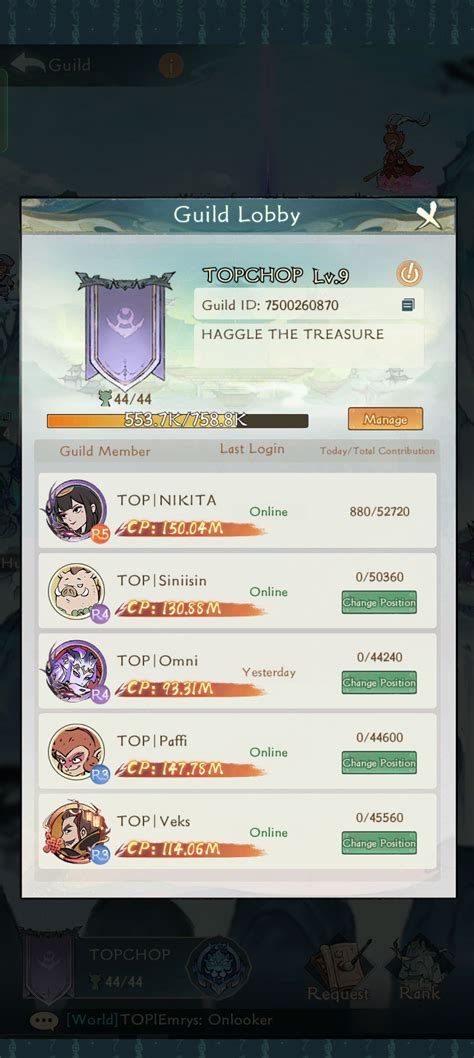This screenshot has width=474, height=1058.
Task: Close the Guild Lobby window
Action: point(429,216)
